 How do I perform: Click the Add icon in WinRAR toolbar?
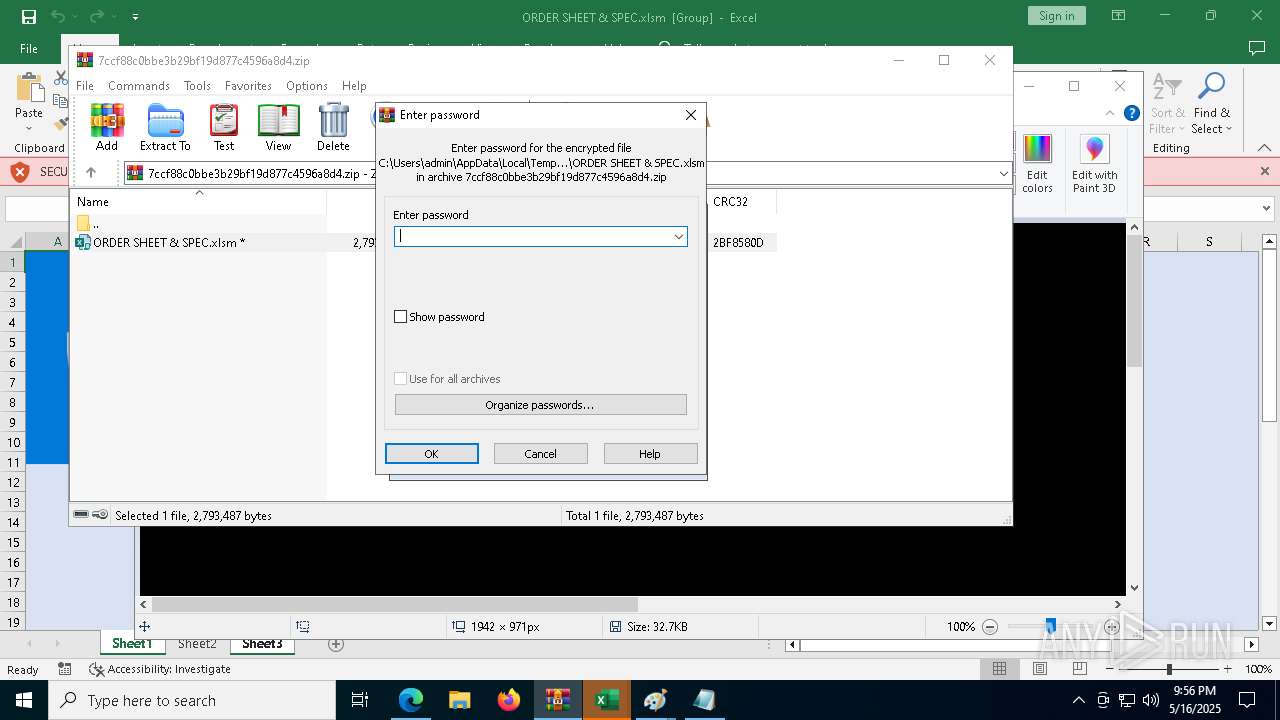tap(107, 128)
